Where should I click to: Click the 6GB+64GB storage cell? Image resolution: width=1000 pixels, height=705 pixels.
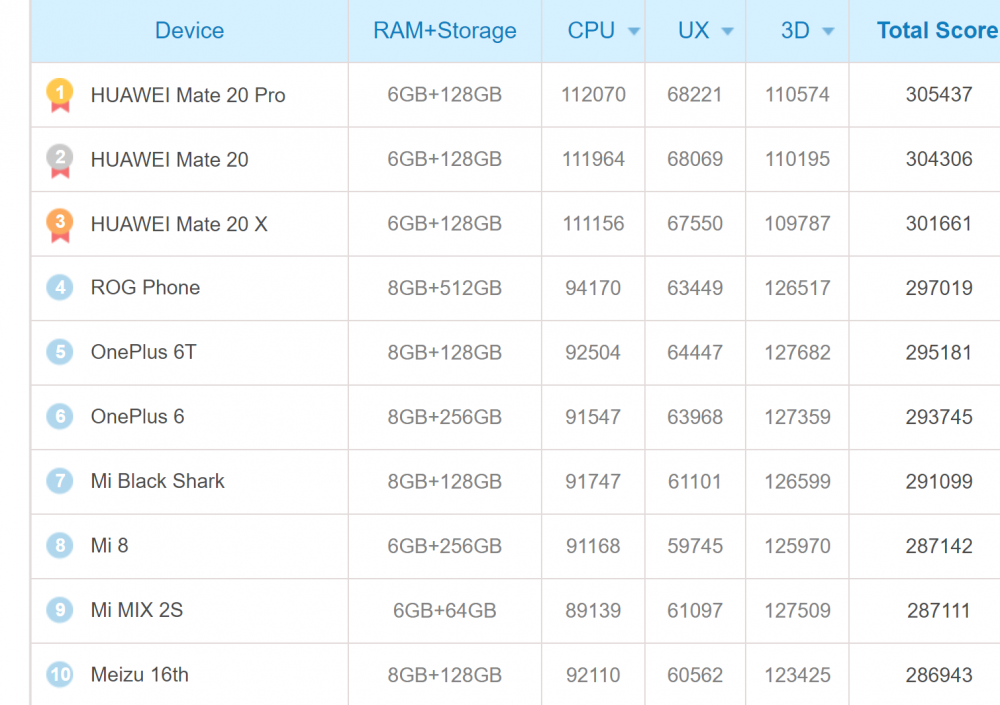445,611
